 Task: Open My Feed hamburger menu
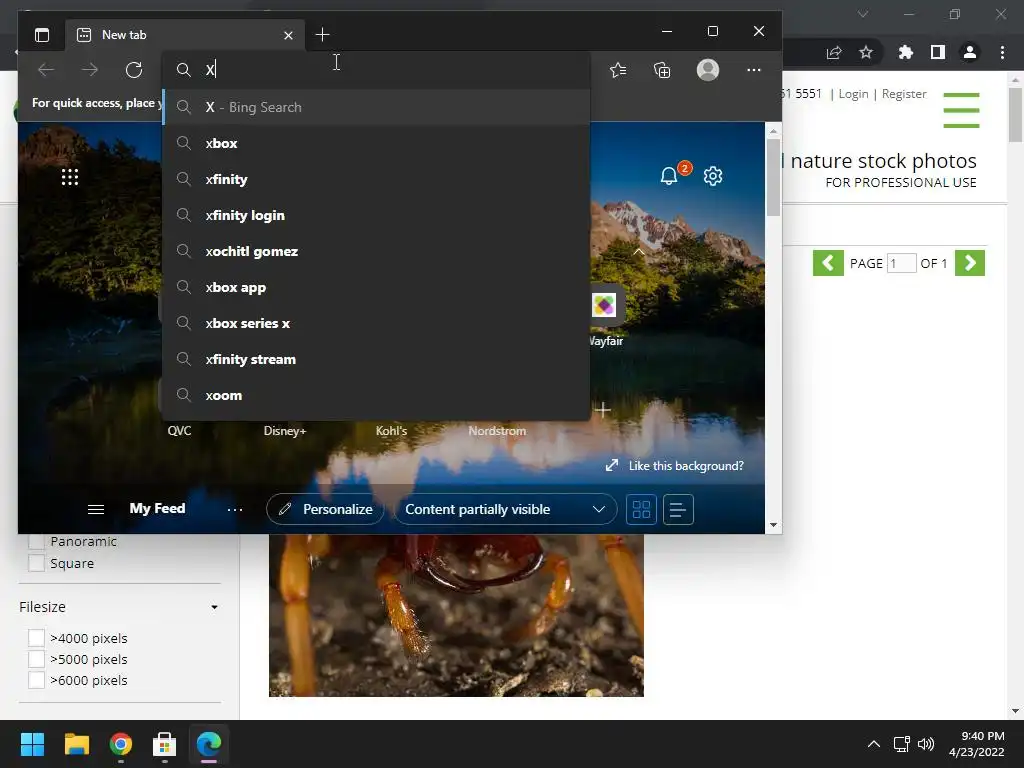click(96, 509)
